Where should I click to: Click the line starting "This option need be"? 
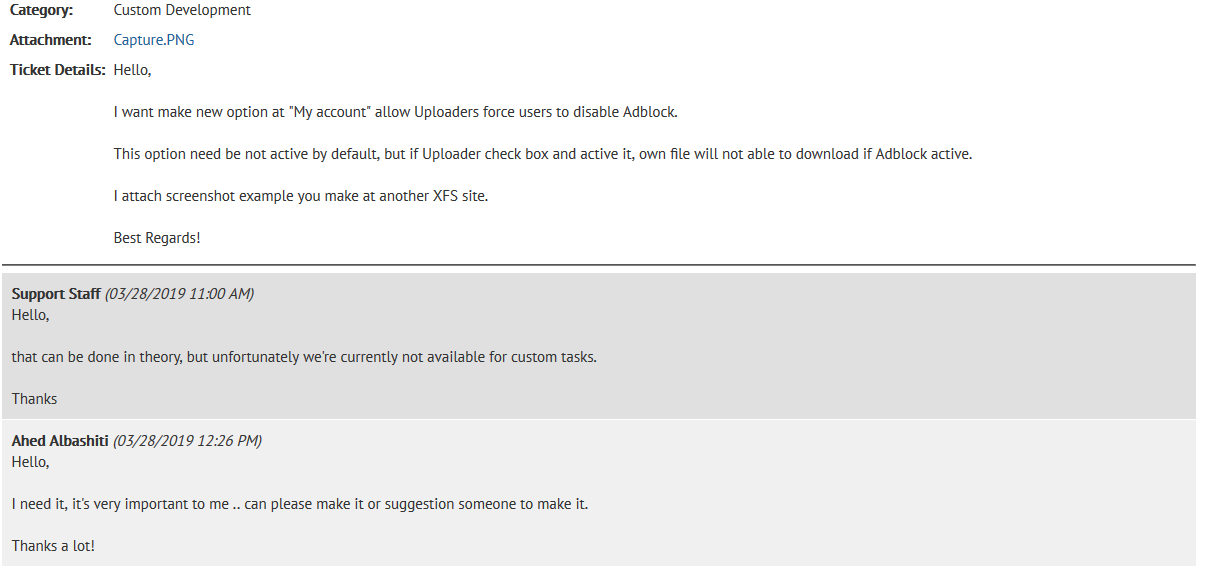pyautogui.click(x=543, y=154)
